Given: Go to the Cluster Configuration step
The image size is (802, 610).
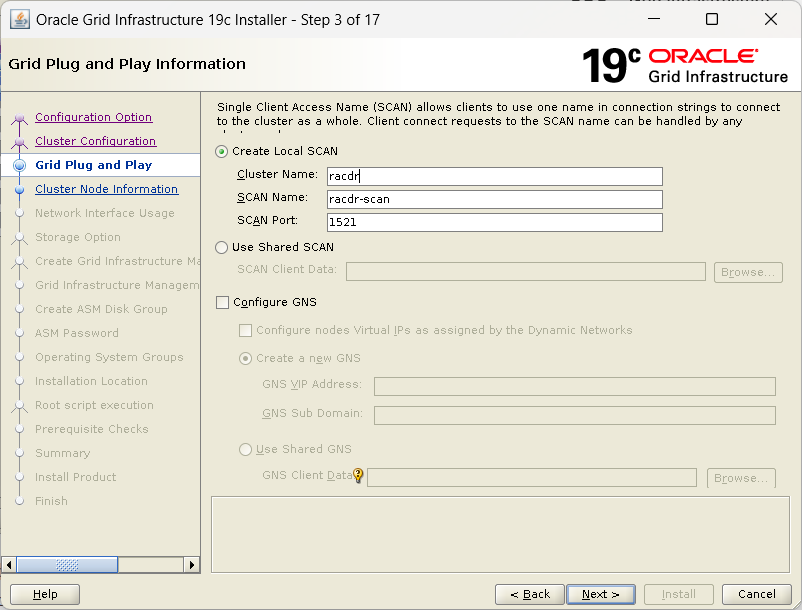Looking at the screenshot, I should [96, 141].
